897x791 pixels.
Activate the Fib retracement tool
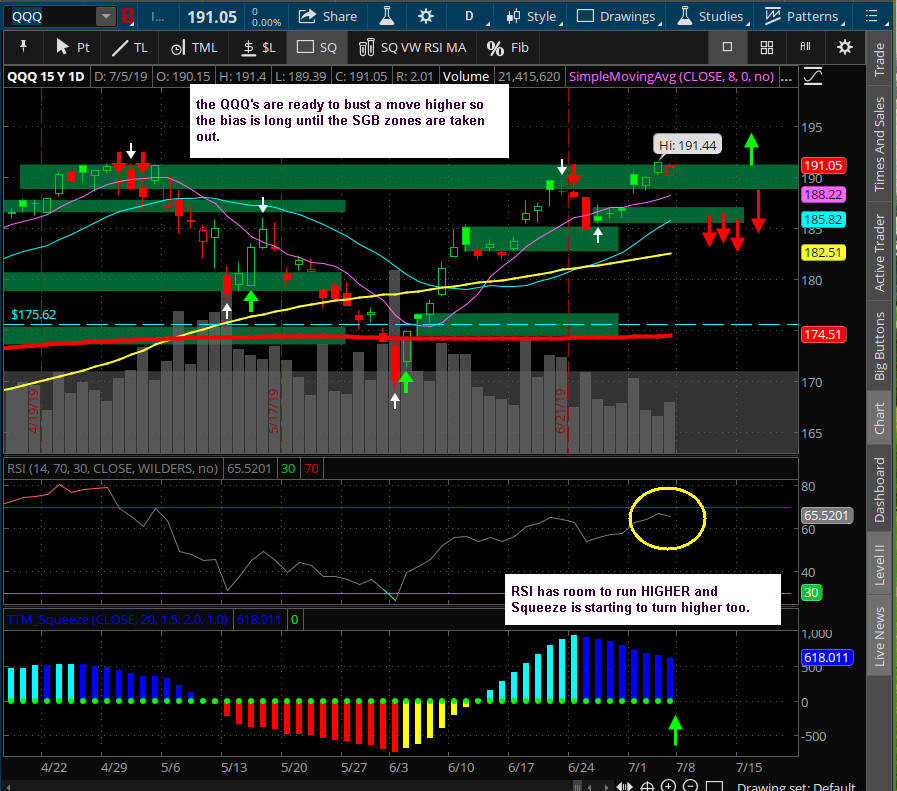[506, 47]
